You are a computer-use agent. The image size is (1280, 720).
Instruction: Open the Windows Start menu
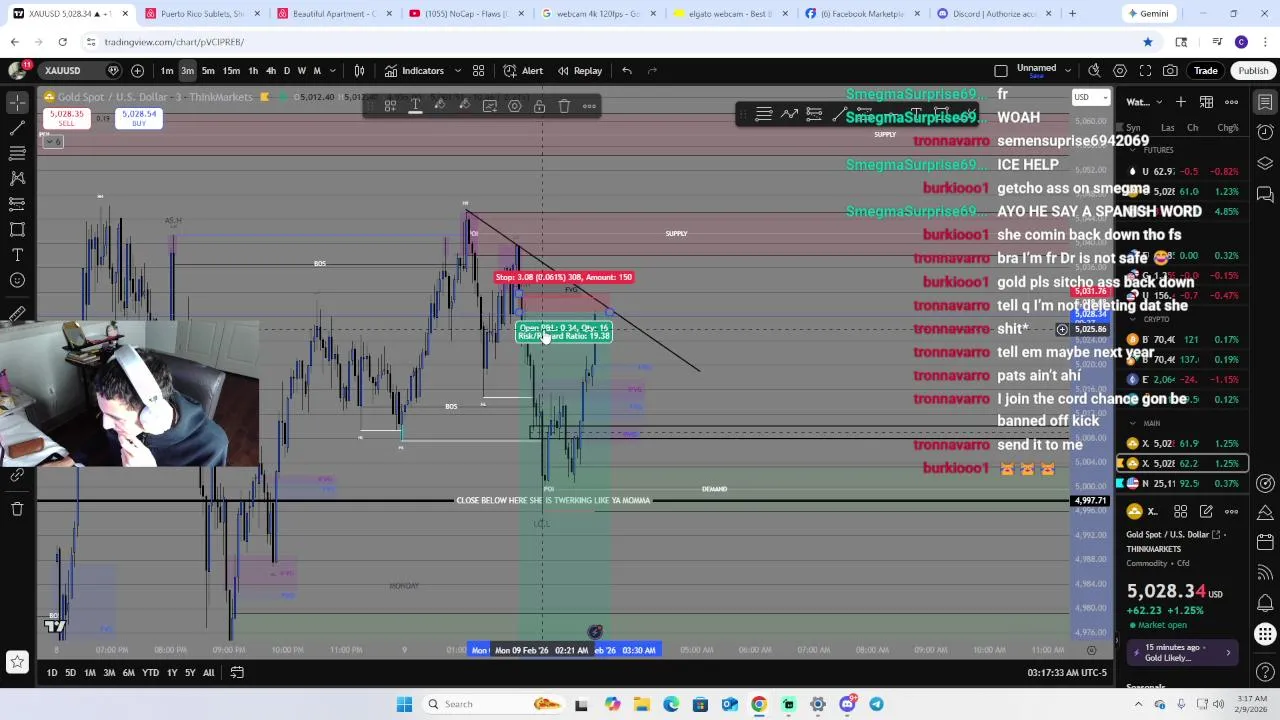tap(404, 704)
